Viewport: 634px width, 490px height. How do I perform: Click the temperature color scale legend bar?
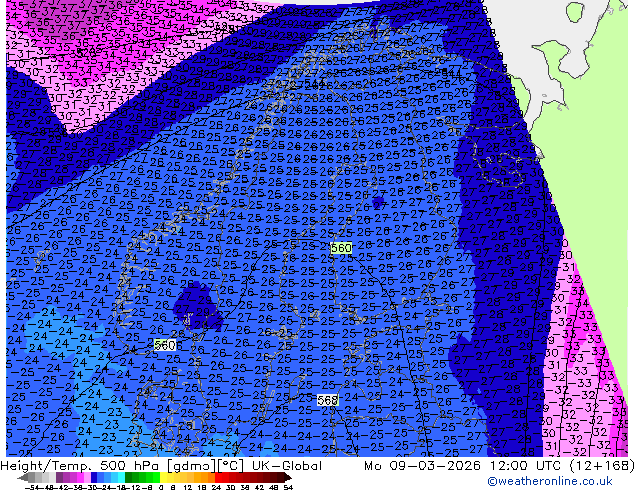(x=155, y=478)
